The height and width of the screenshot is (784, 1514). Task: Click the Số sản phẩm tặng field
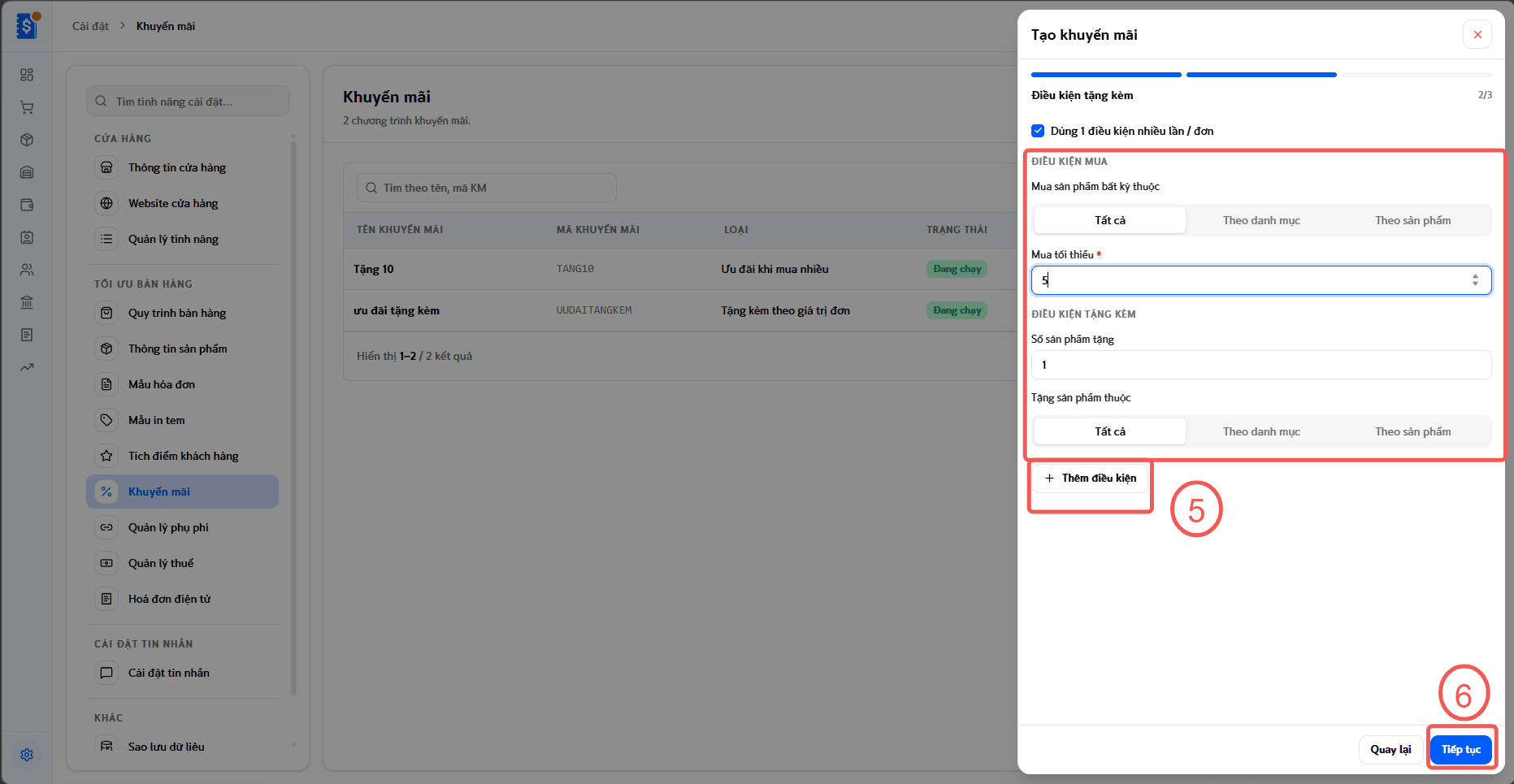(1261, 365)
